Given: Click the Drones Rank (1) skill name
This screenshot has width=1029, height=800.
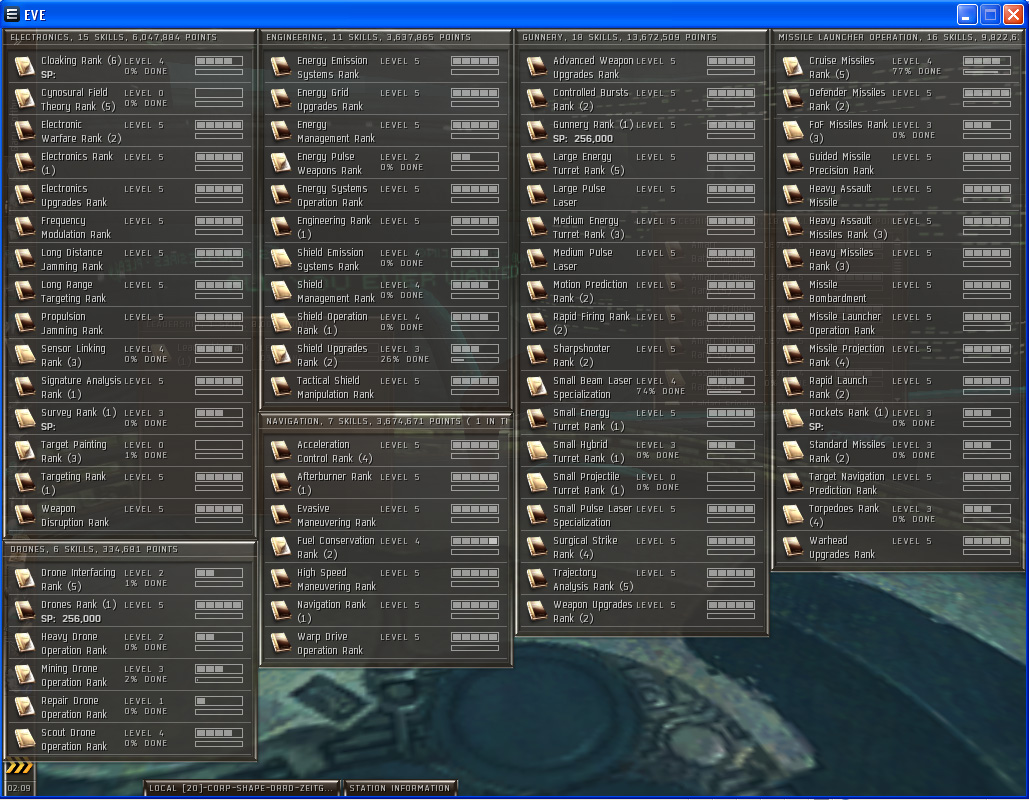Looking at the screenshot, I should click(x=78, y=605).
